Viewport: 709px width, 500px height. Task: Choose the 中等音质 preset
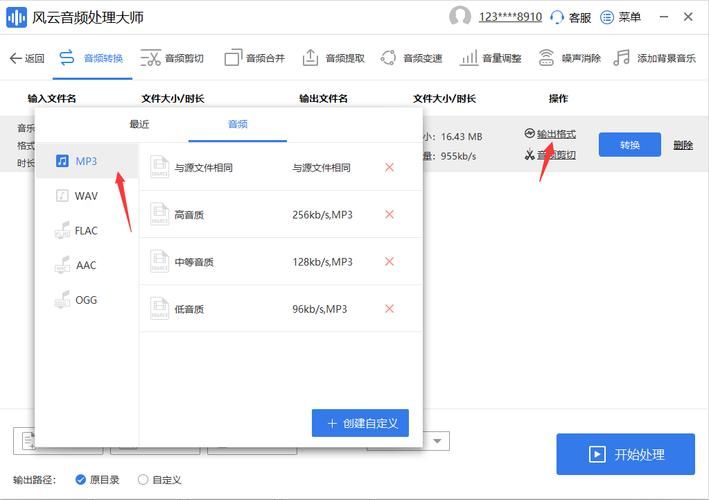click(281, 261)
